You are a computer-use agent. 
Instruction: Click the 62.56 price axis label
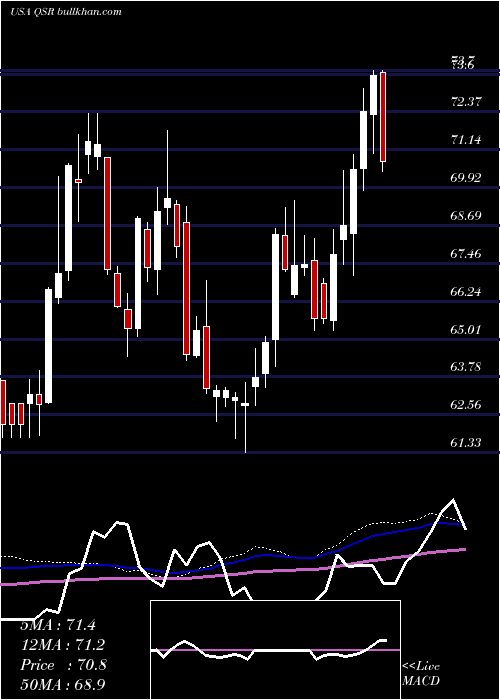click(x=466, y=405)
